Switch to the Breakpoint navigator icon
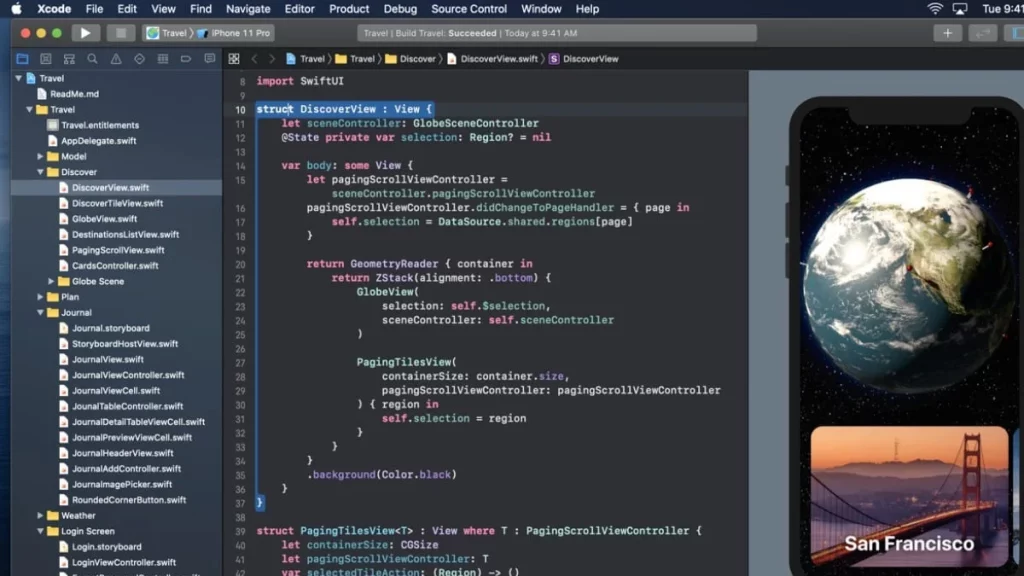 point(186,59)
